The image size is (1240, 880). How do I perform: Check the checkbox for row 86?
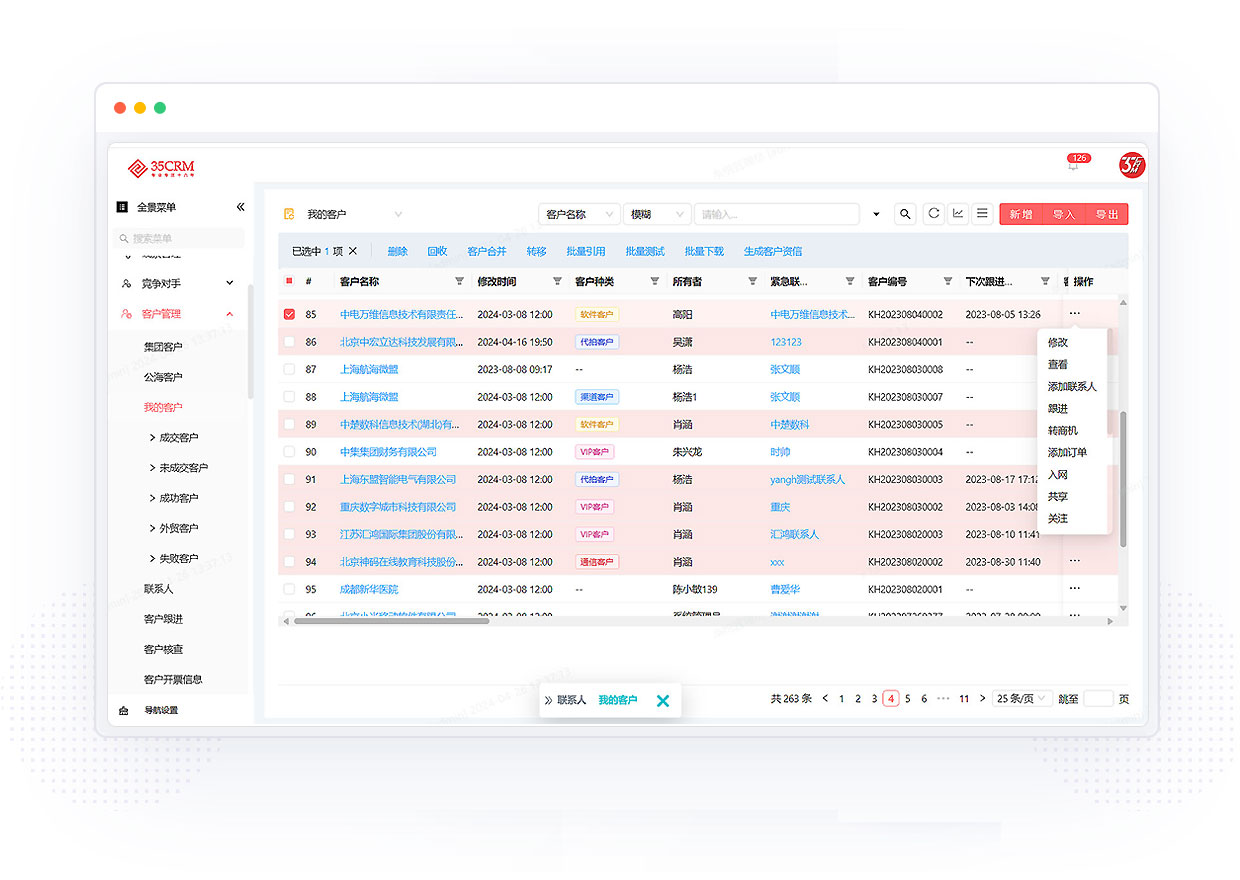tap(289, 342)
